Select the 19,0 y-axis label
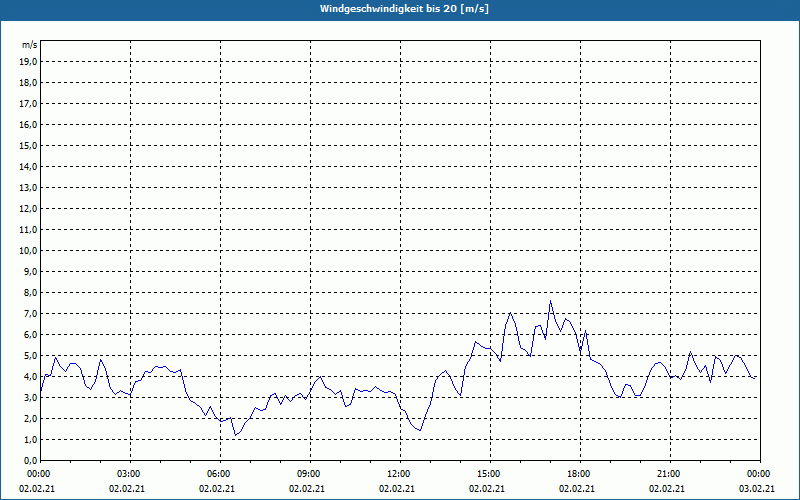The height and width of the screenshot is (500, 800). point(28,62)
